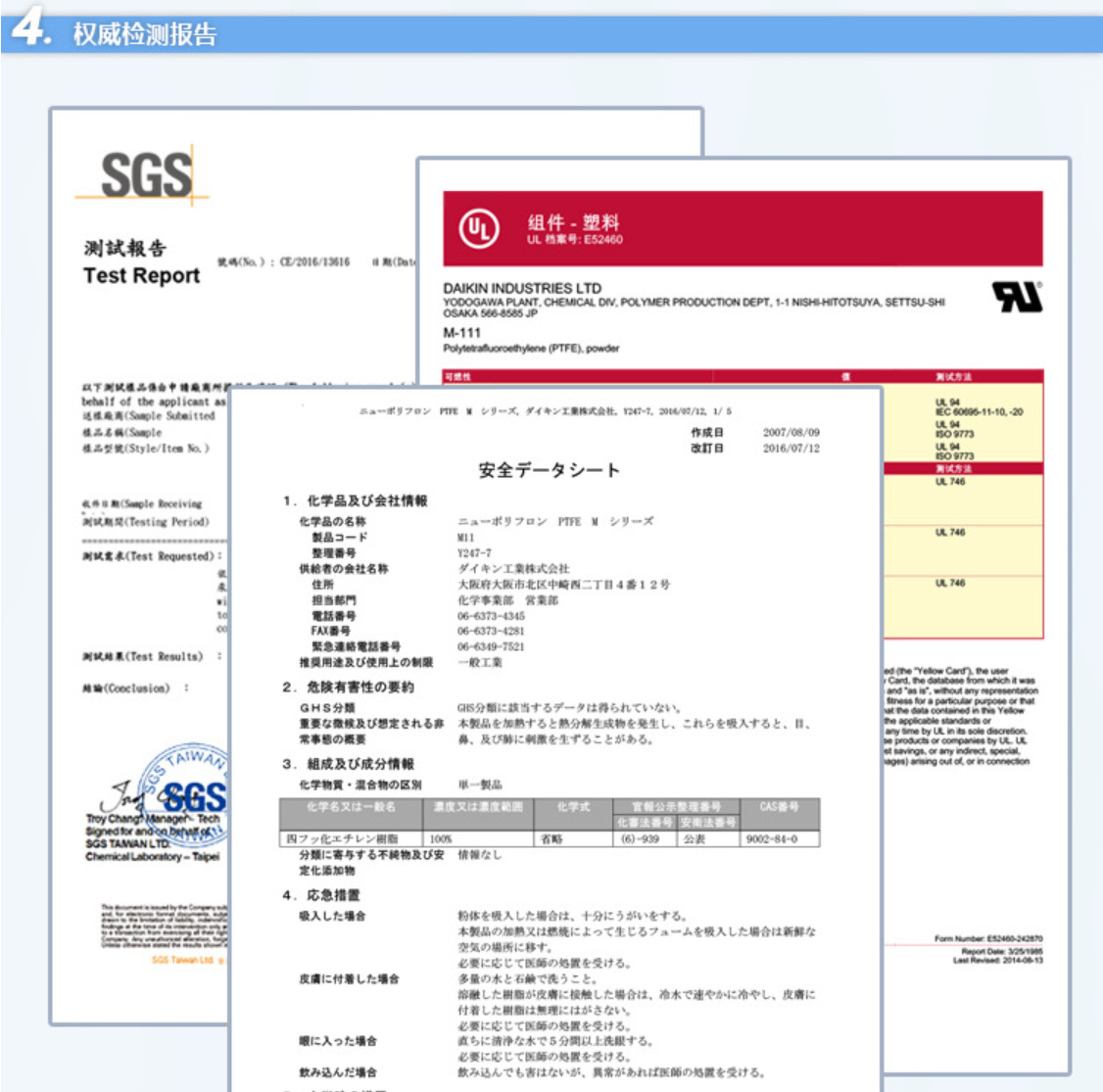The width and height of the screenshot is (1103, 1092).
Task: Click the '改訂日' label
Action: click(707, 448)
